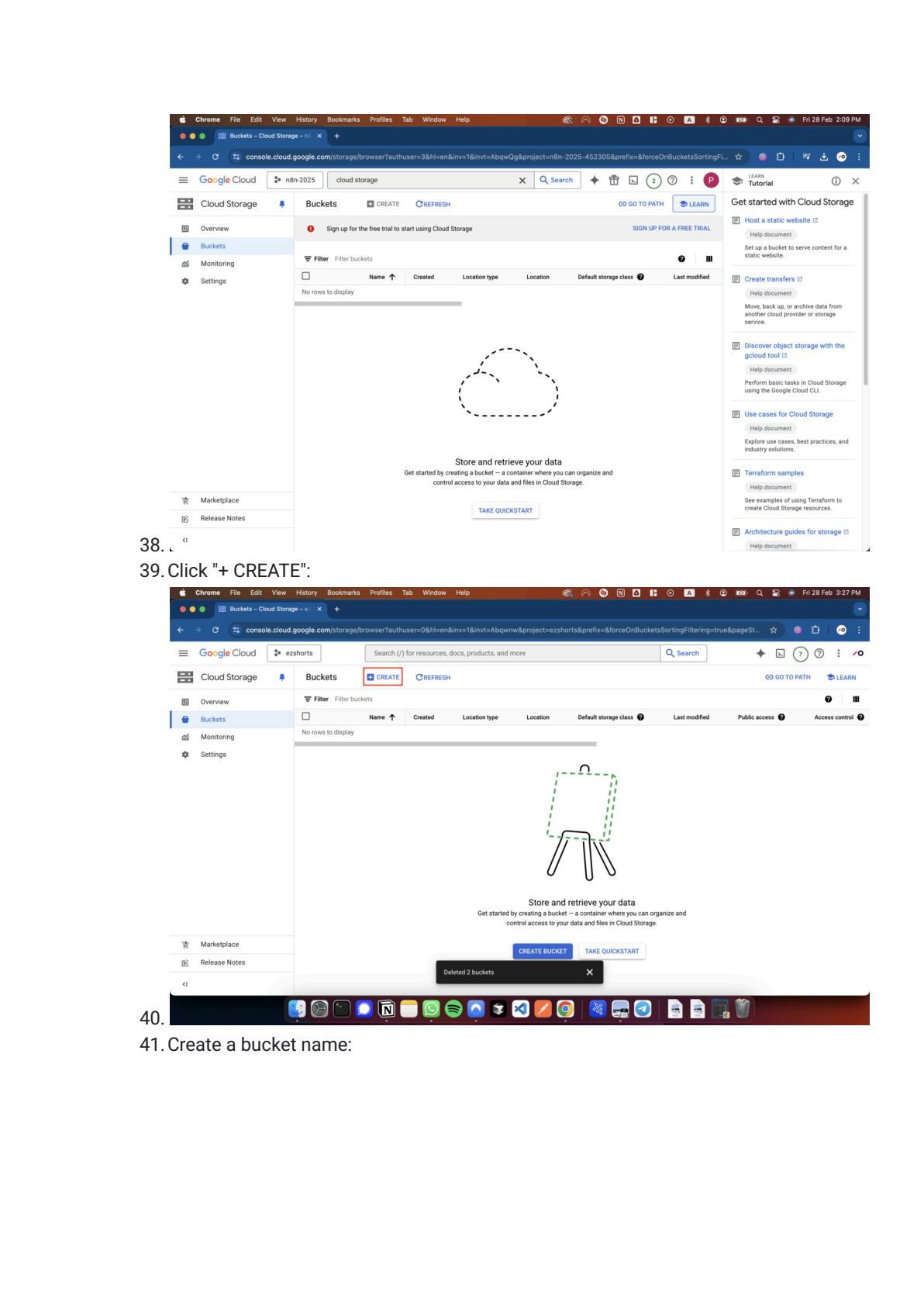
Task: Click Default storage class help icon, upper table
Action: pos(640,277)
